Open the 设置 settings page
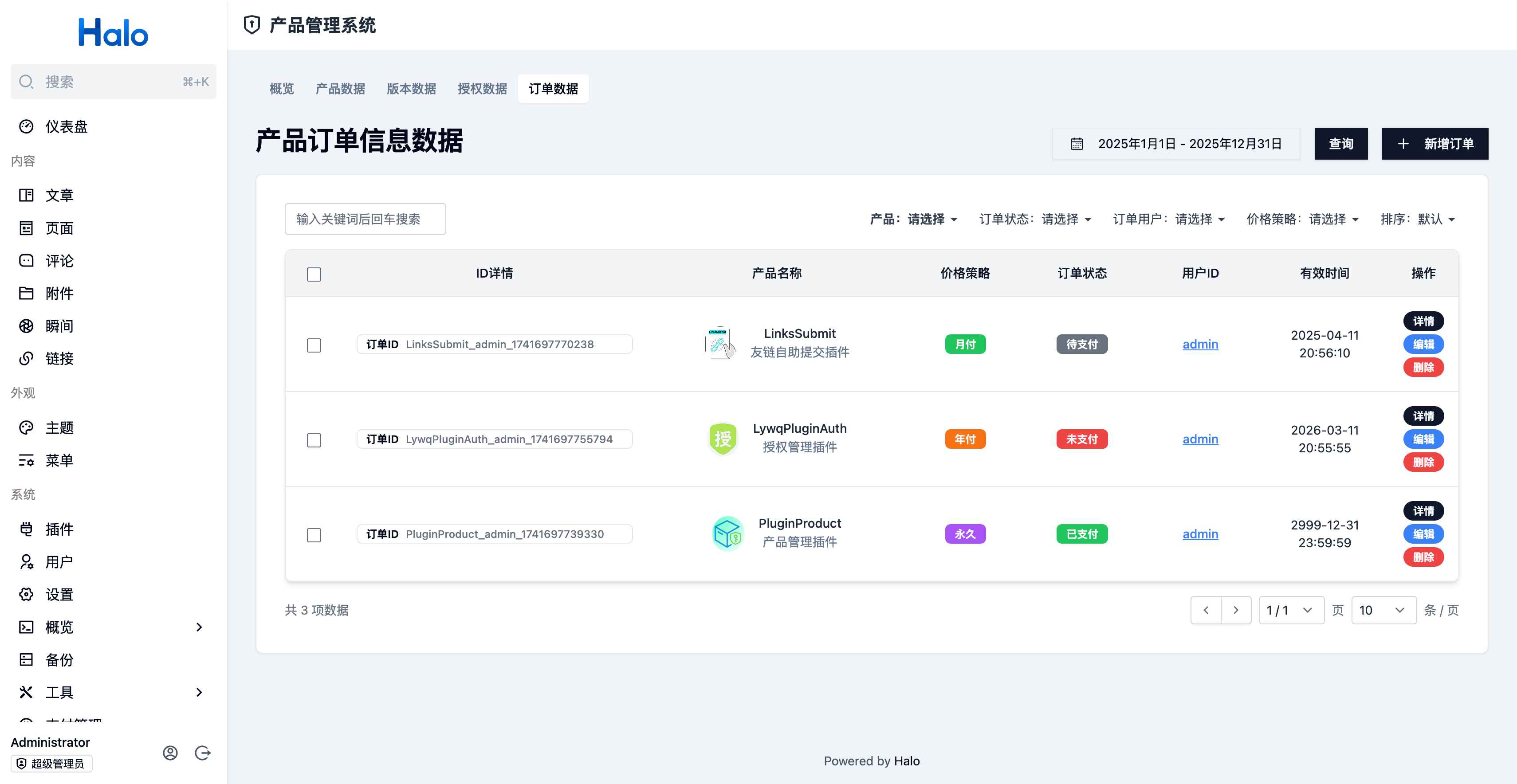Screen dimensions: 1517x784 point(59,595)
